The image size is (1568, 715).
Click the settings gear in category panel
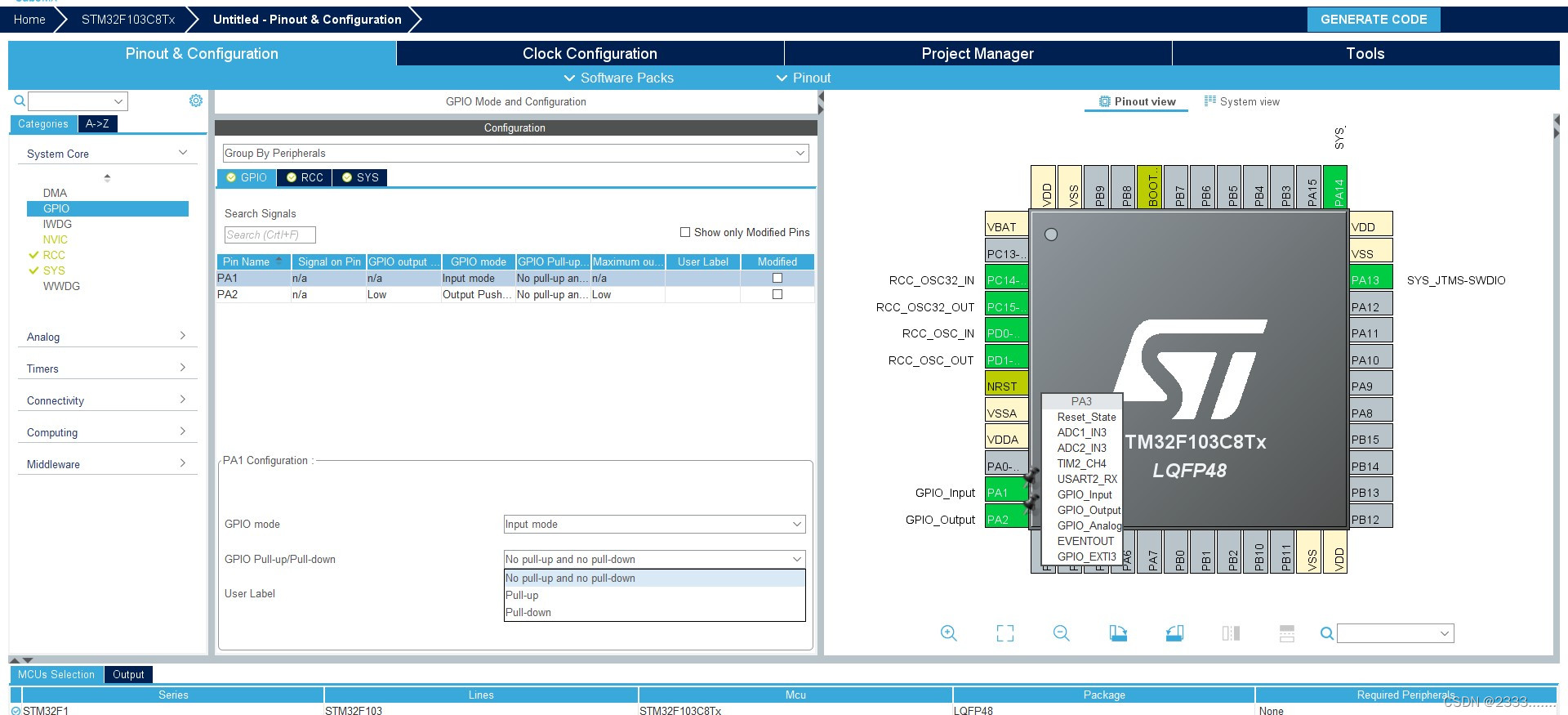pos(196,101)
